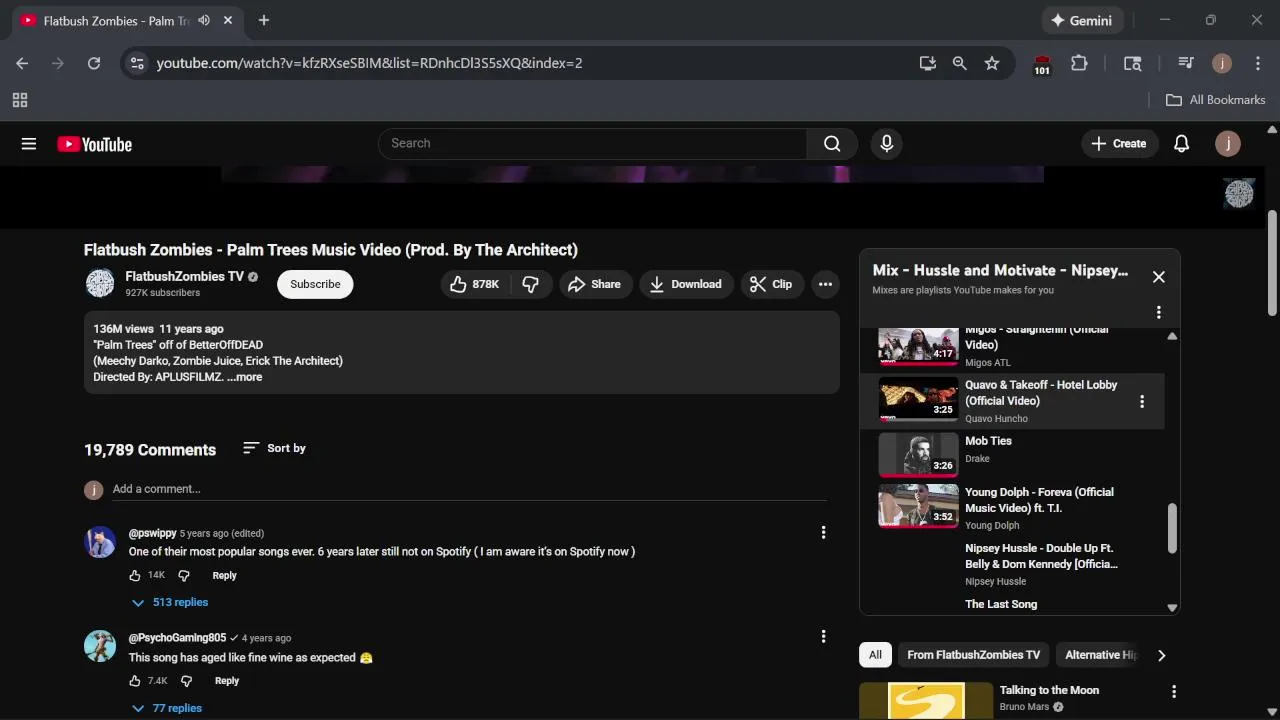Play Mob Ties by Drake
This screenshot has width=1280, height=720.
[x=1012, y=457]
